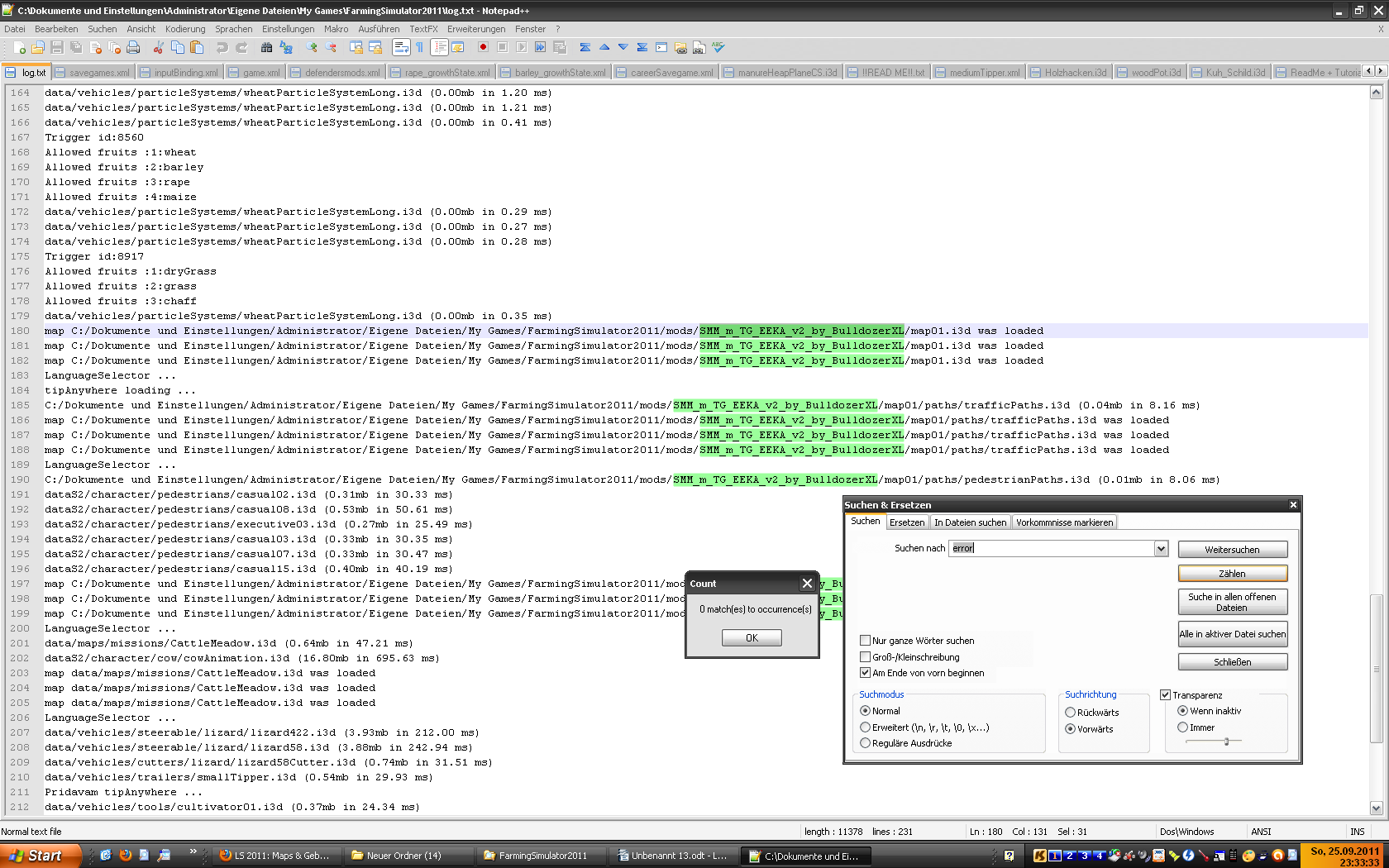Open the Windows Start menu
Image resolution: width=1389 pixels, height=868 pixels.
pyautogui.click(x=41, y=856)
